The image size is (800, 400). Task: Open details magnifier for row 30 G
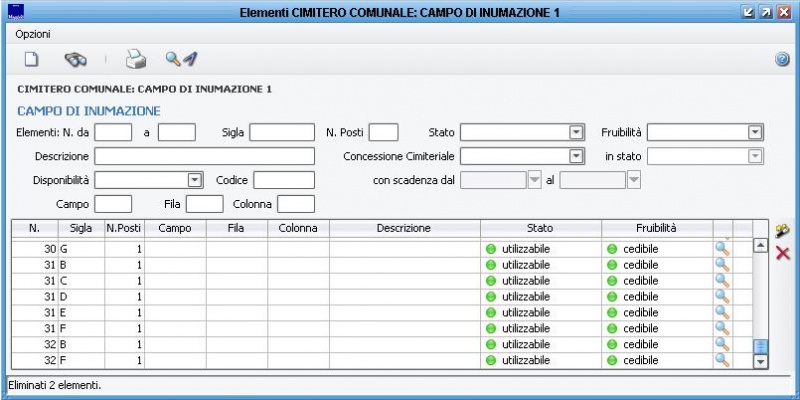[722, 249]
